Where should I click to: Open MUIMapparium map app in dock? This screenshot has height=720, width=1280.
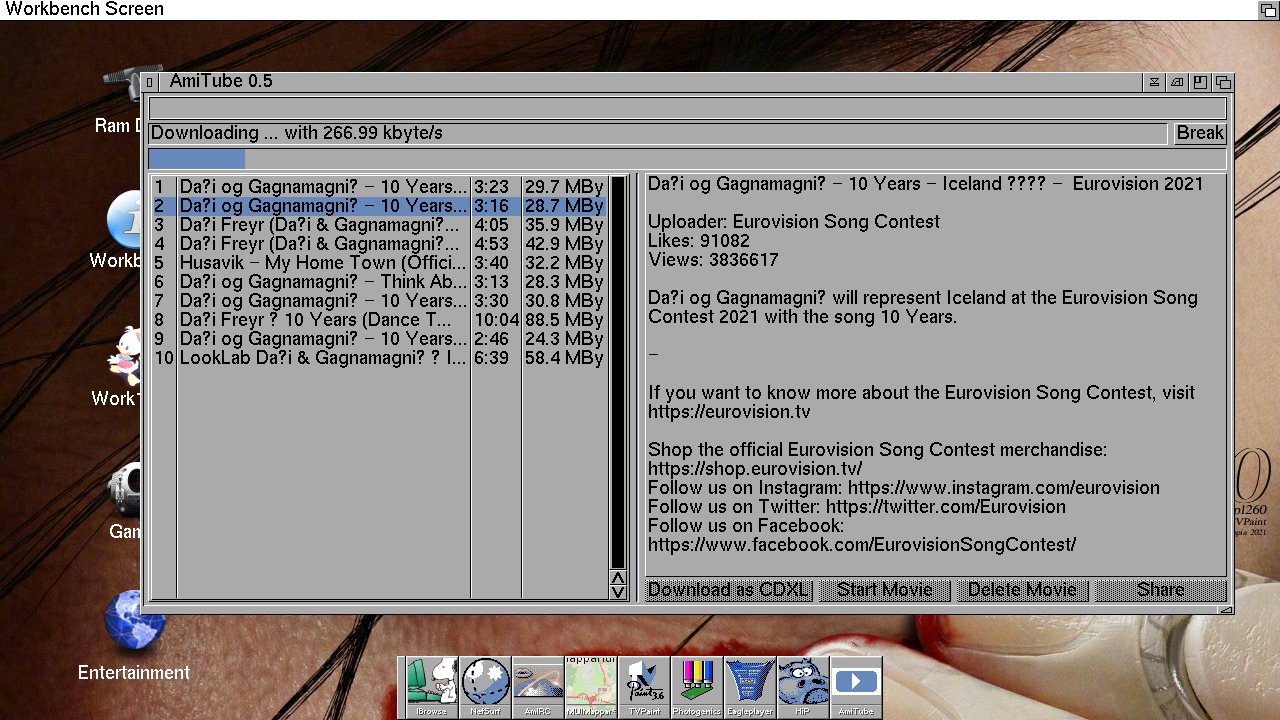(x=591, y=687)
